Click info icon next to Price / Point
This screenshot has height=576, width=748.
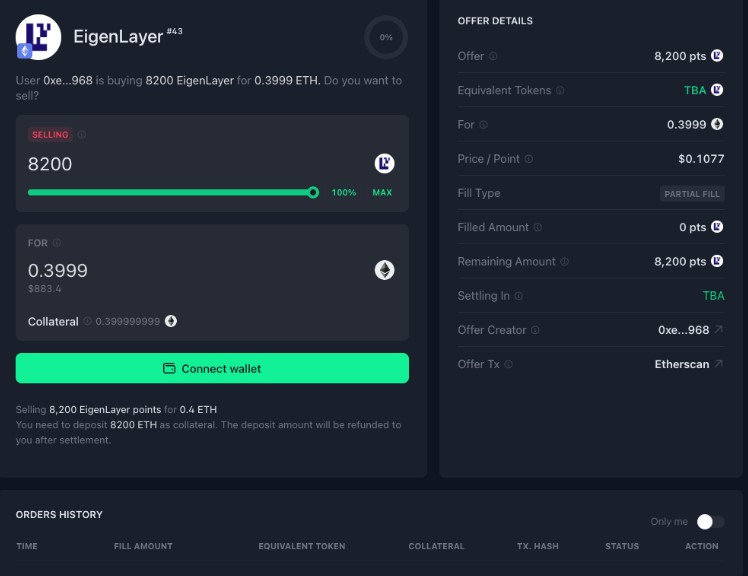coord(529,159)
